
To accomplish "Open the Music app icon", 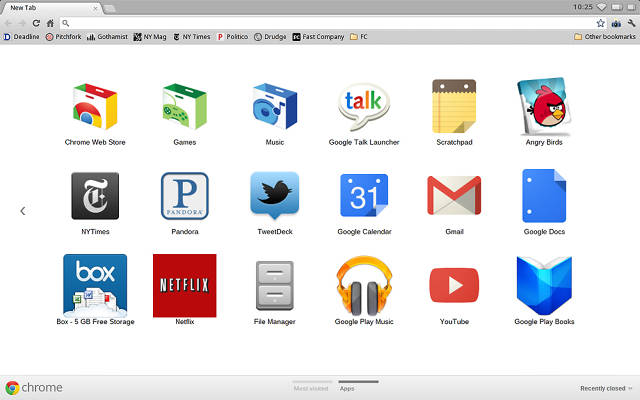I will 275,106.
